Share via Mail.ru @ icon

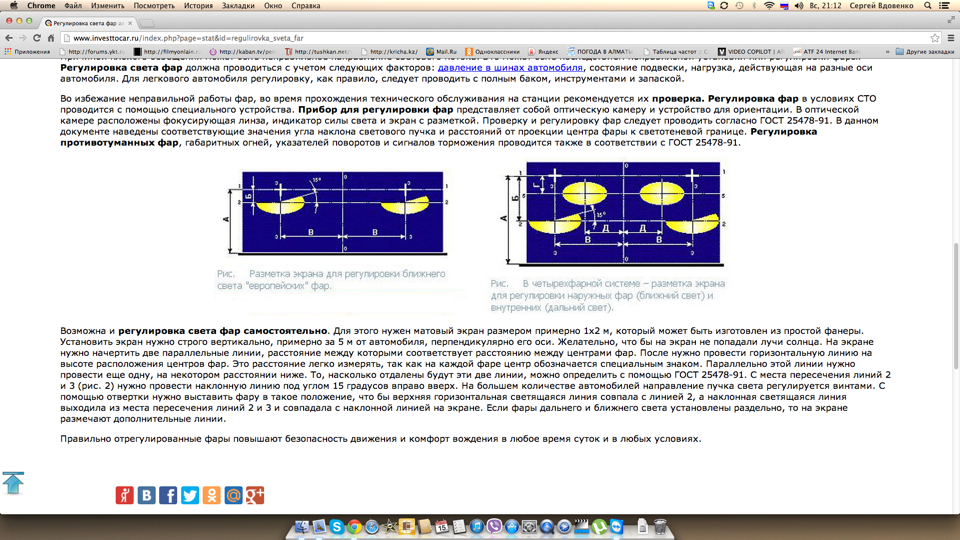coord(233,495)
